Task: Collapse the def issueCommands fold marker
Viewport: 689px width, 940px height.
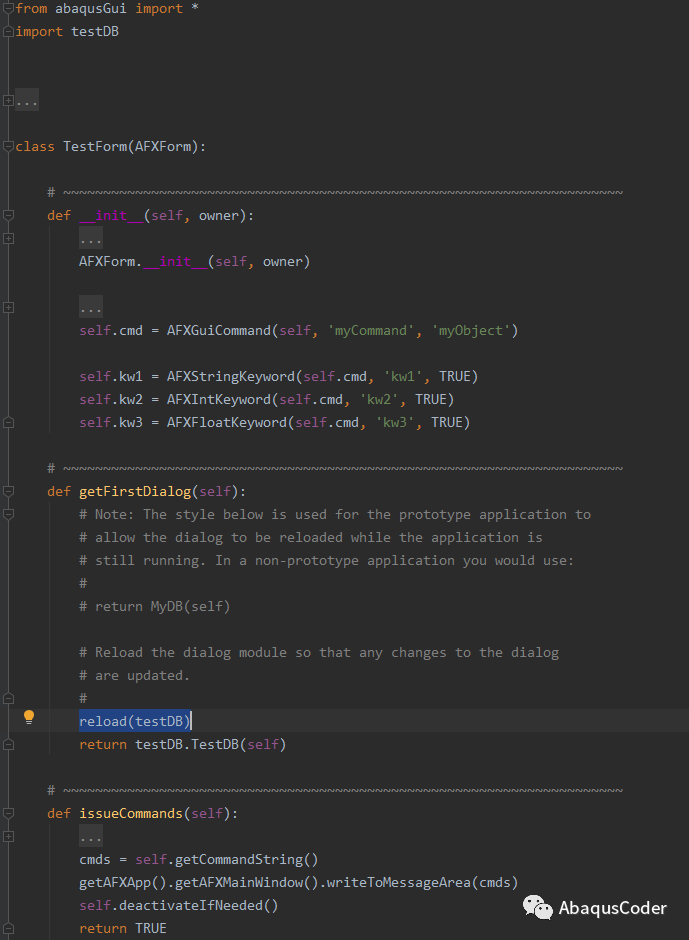Action: [8, 814]
